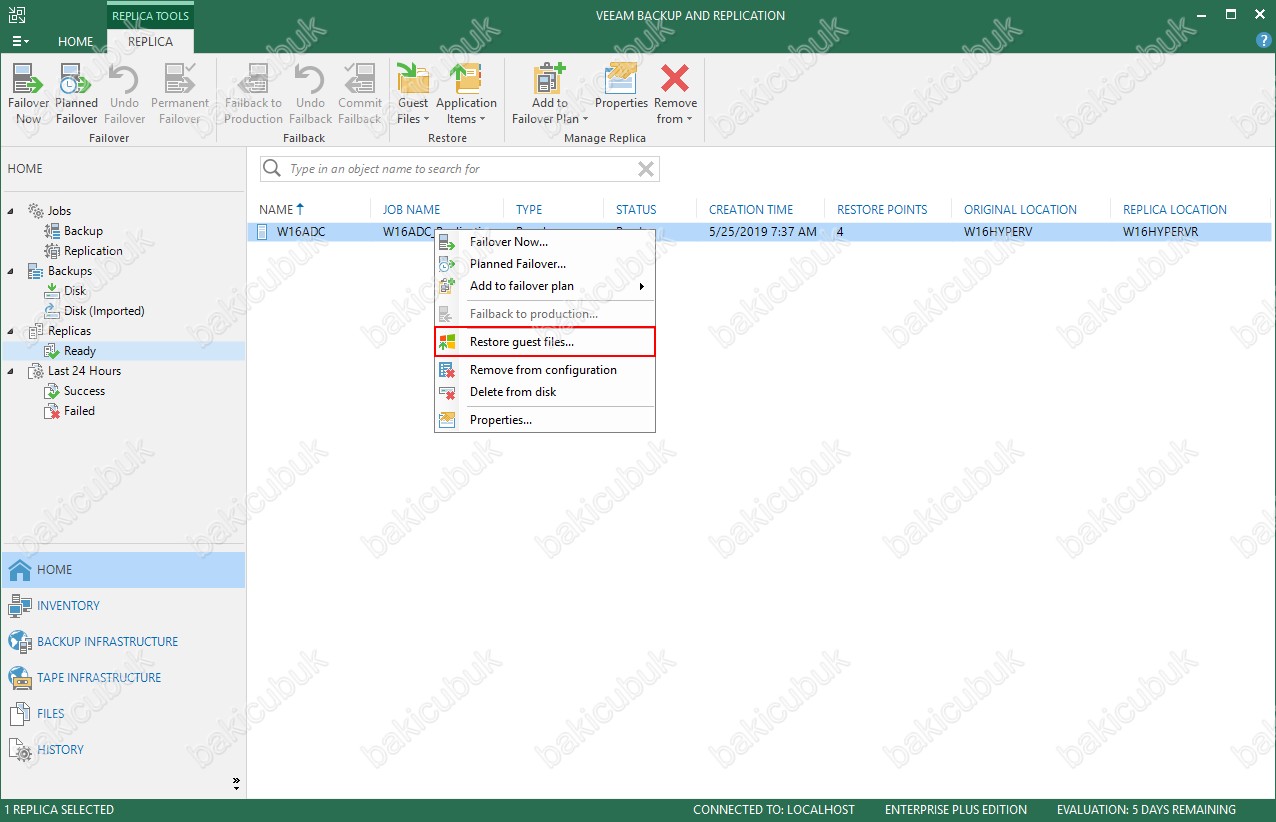Select Ready under Replicas
The image size is (1276, 822).
point(80,351)
